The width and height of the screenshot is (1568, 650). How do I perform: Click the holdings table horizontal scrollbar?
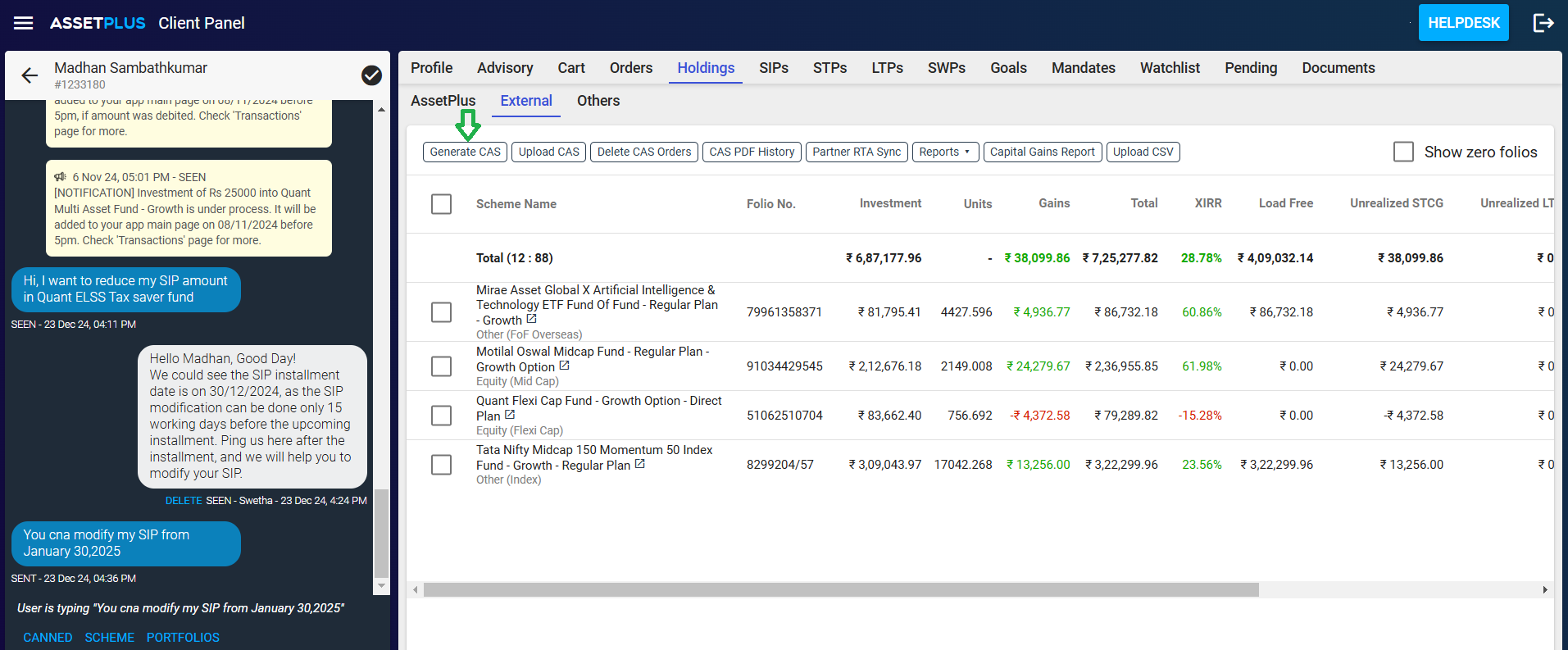tap(841, 589)
